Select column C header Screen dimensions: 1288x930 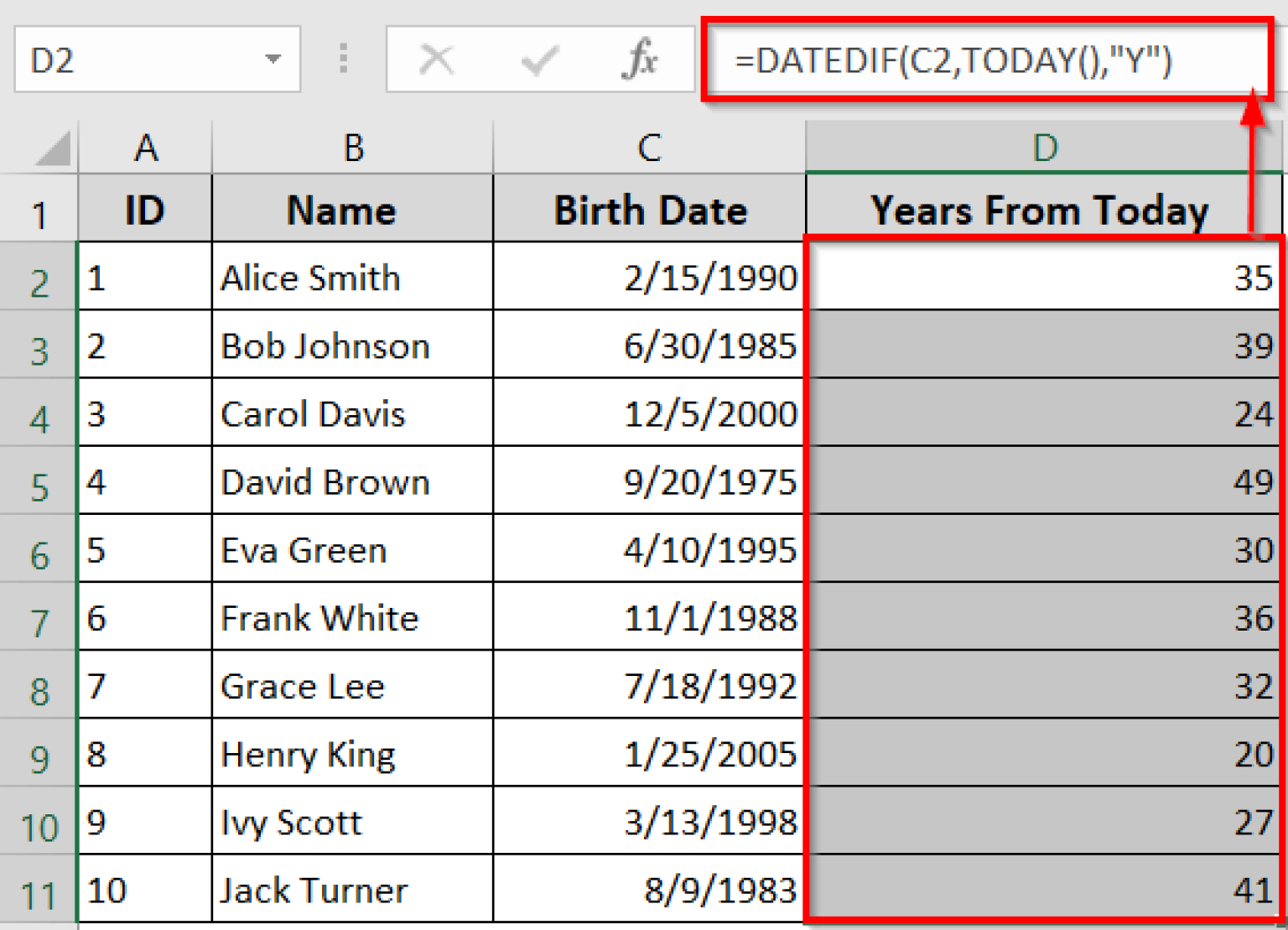(x=649, y=148)
